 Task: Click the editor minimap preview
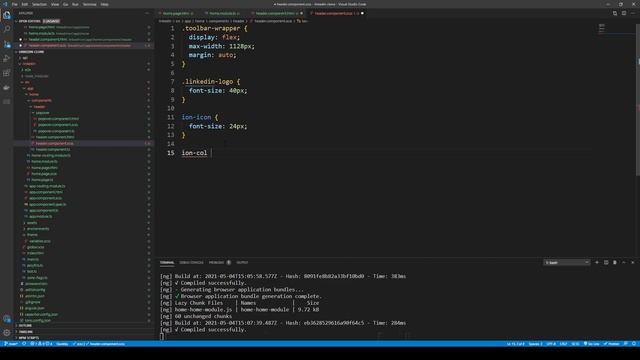602,28
